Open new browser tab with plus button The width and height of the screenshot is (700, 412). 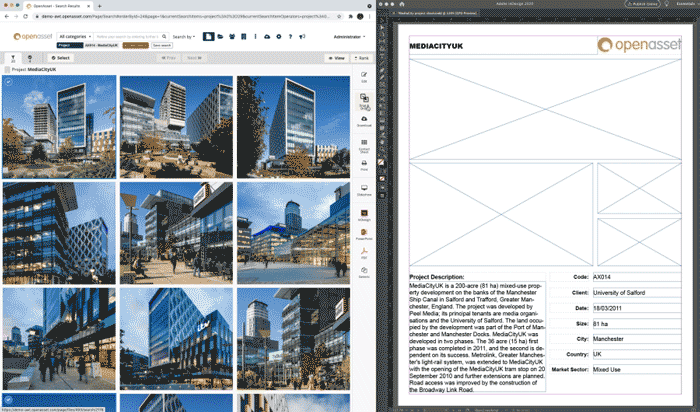[x=99, y=6]
